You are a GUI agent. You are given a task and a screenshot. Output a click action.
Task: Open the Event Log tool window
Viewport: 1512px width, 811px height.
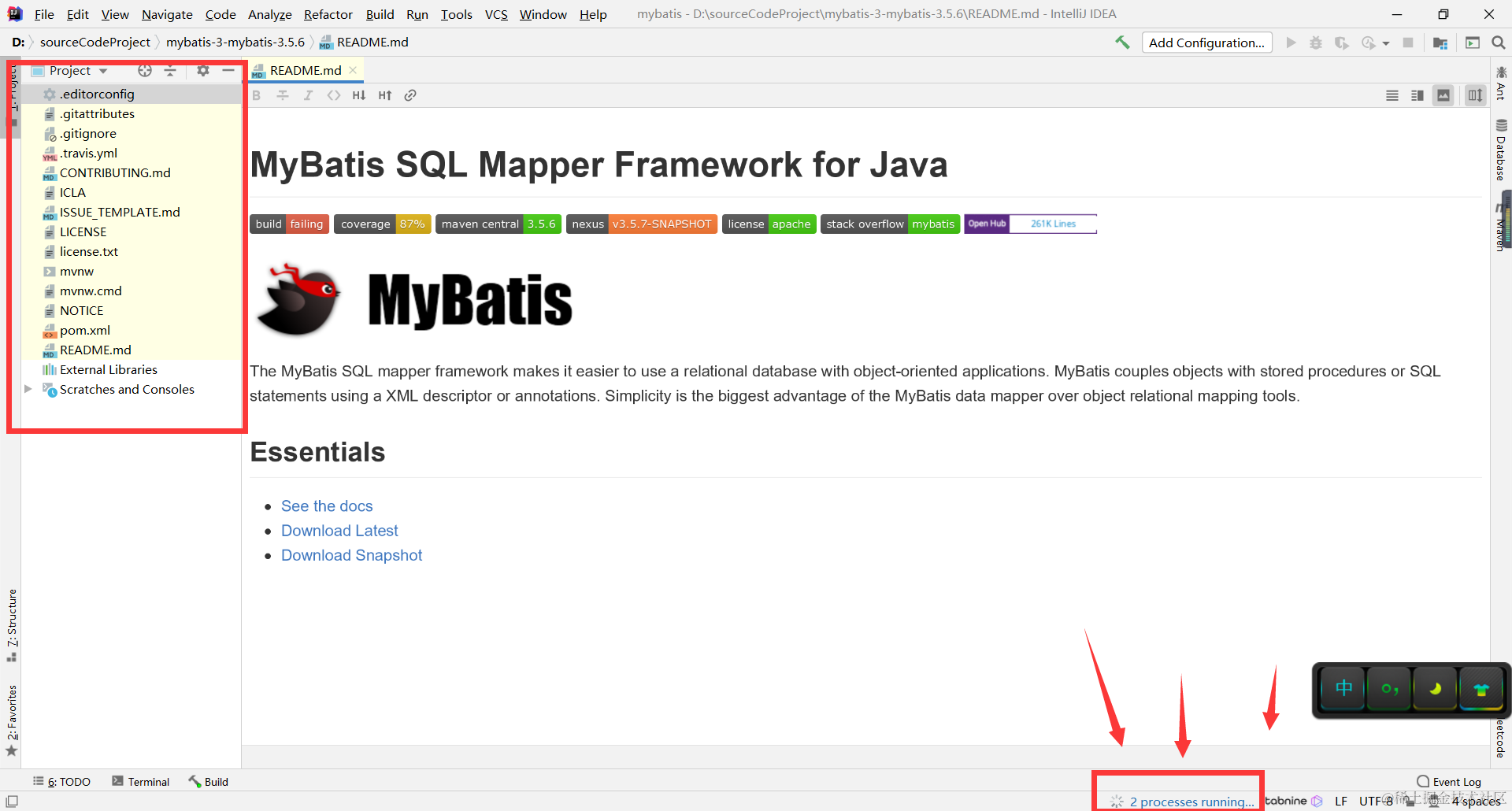click(x=1449, y=781)
